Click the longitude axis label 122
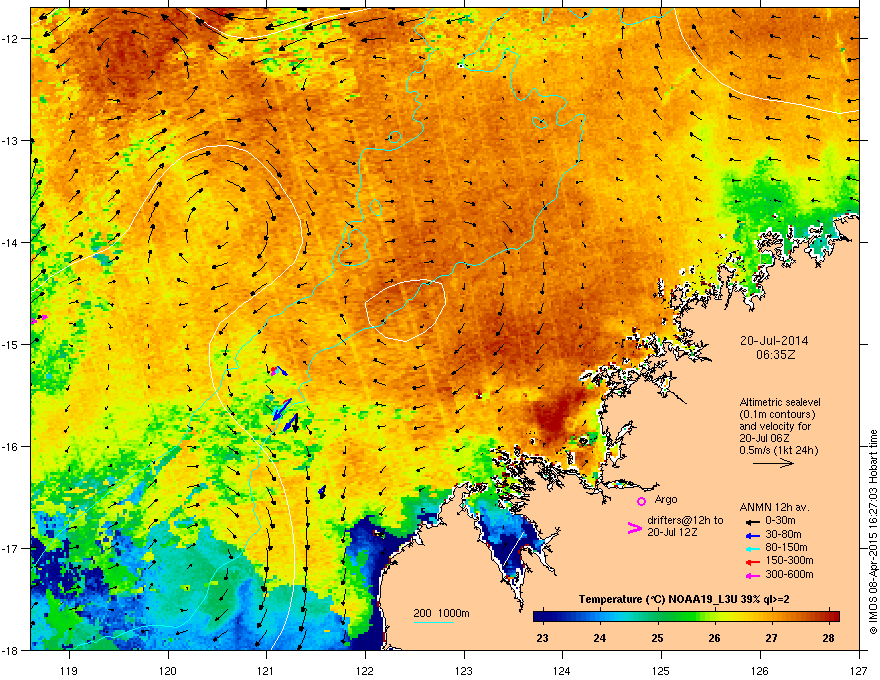The height and width of the screenshot is (680, 880). pyautogui.click(x=365, y=670)
